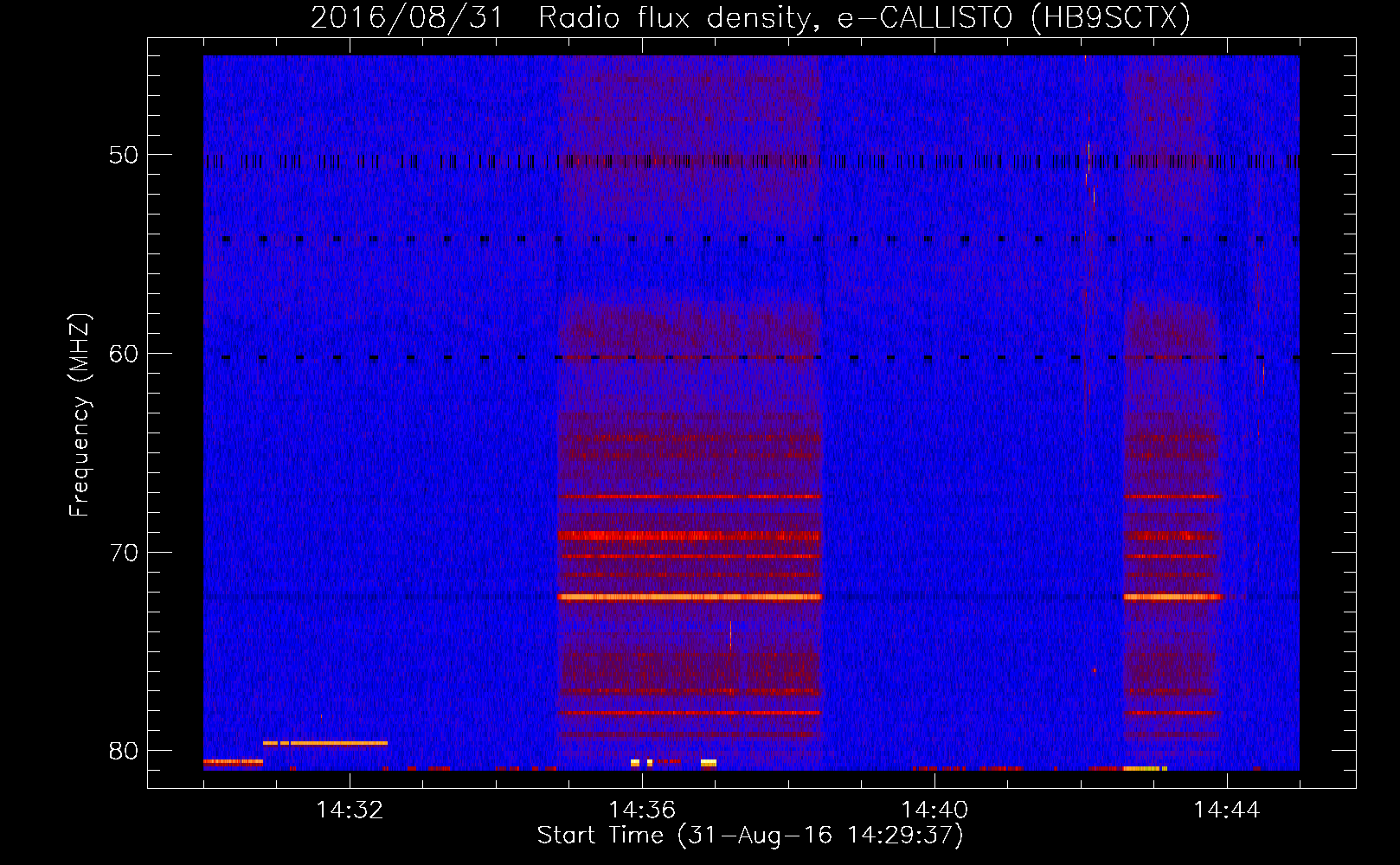Click the '14:36' time tick label
This screenshot has width=1400, height=865.
pos(642,811)
